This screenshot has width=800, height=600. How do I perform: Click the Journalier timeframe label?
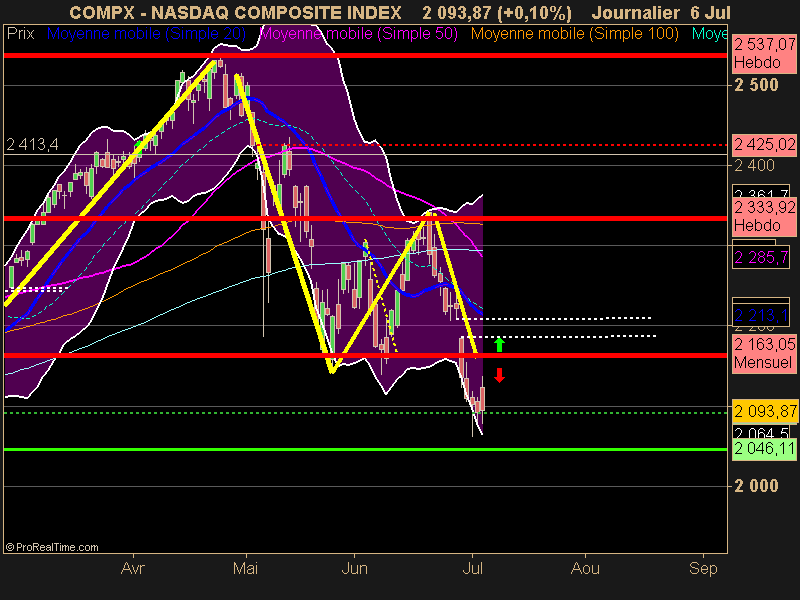tap(635, 13)
